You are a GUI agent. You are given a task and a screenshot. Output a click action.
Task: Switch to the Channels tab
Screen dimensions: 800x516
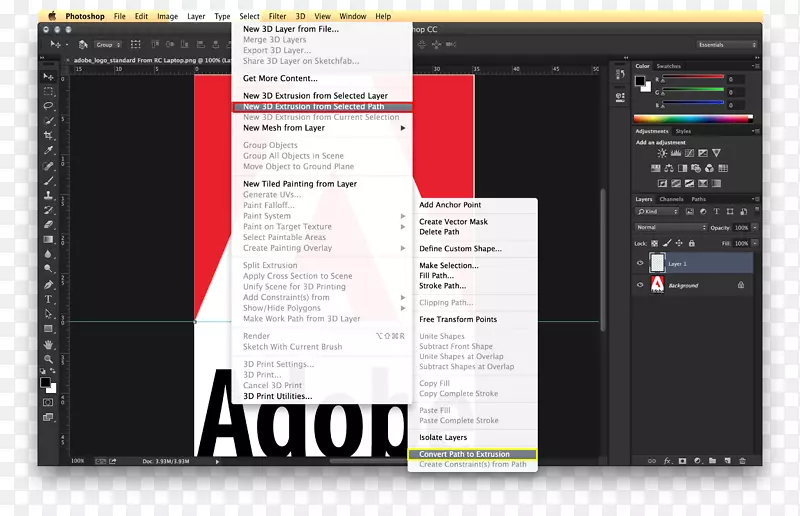point(671,200)
